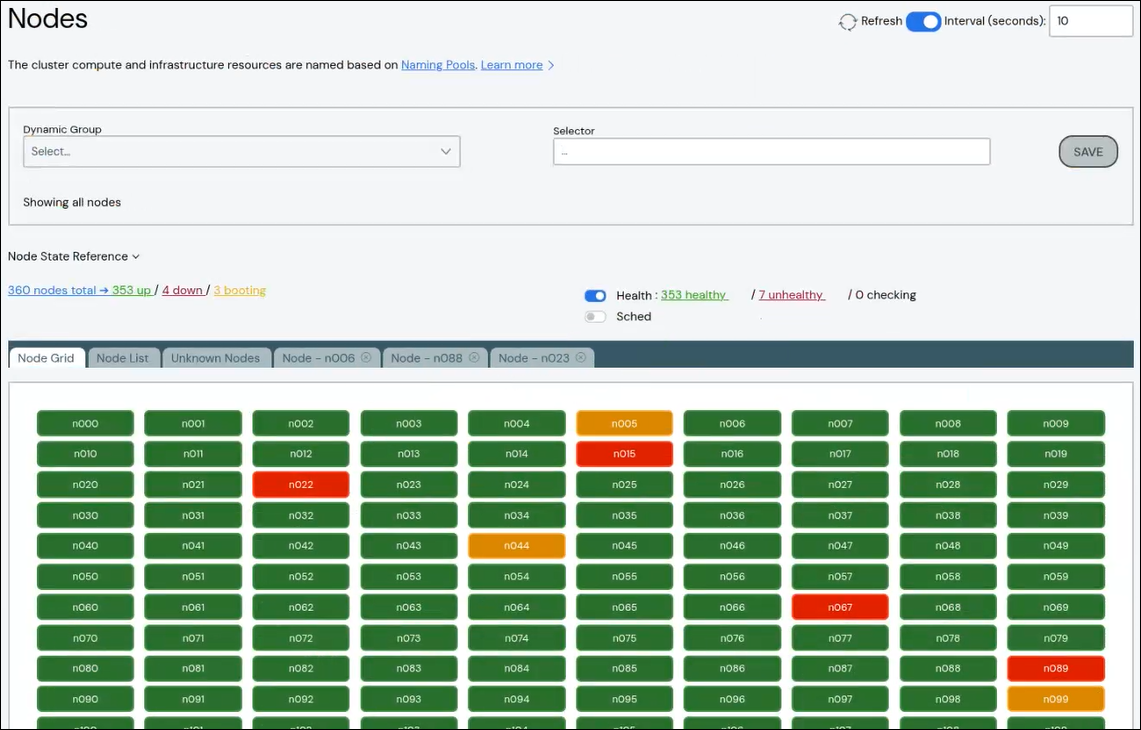Click the Interval seconds input box

click(1089, 21)
